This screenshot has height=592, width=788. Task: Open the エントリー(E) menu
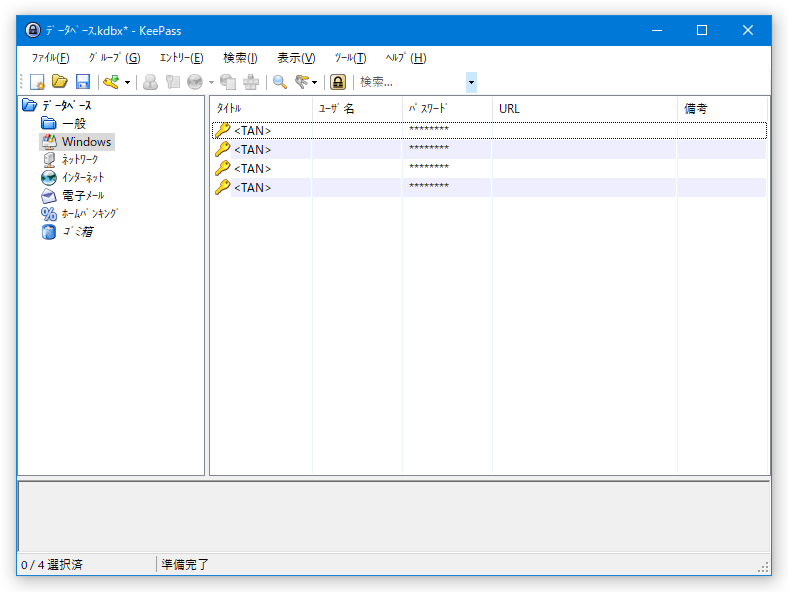pos(181,58)
